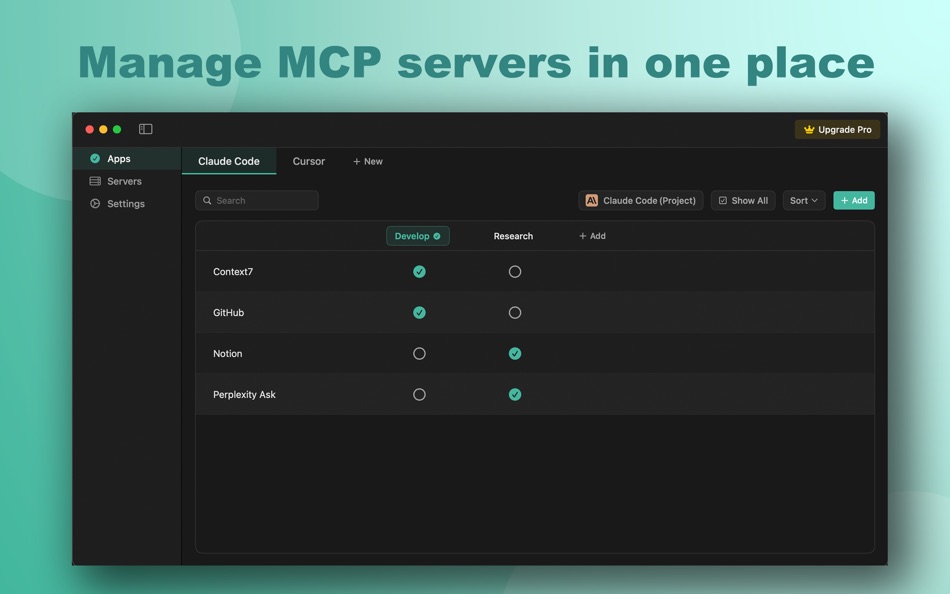Select the Develop profile column
950x594 pixels.
pos(417,236)
